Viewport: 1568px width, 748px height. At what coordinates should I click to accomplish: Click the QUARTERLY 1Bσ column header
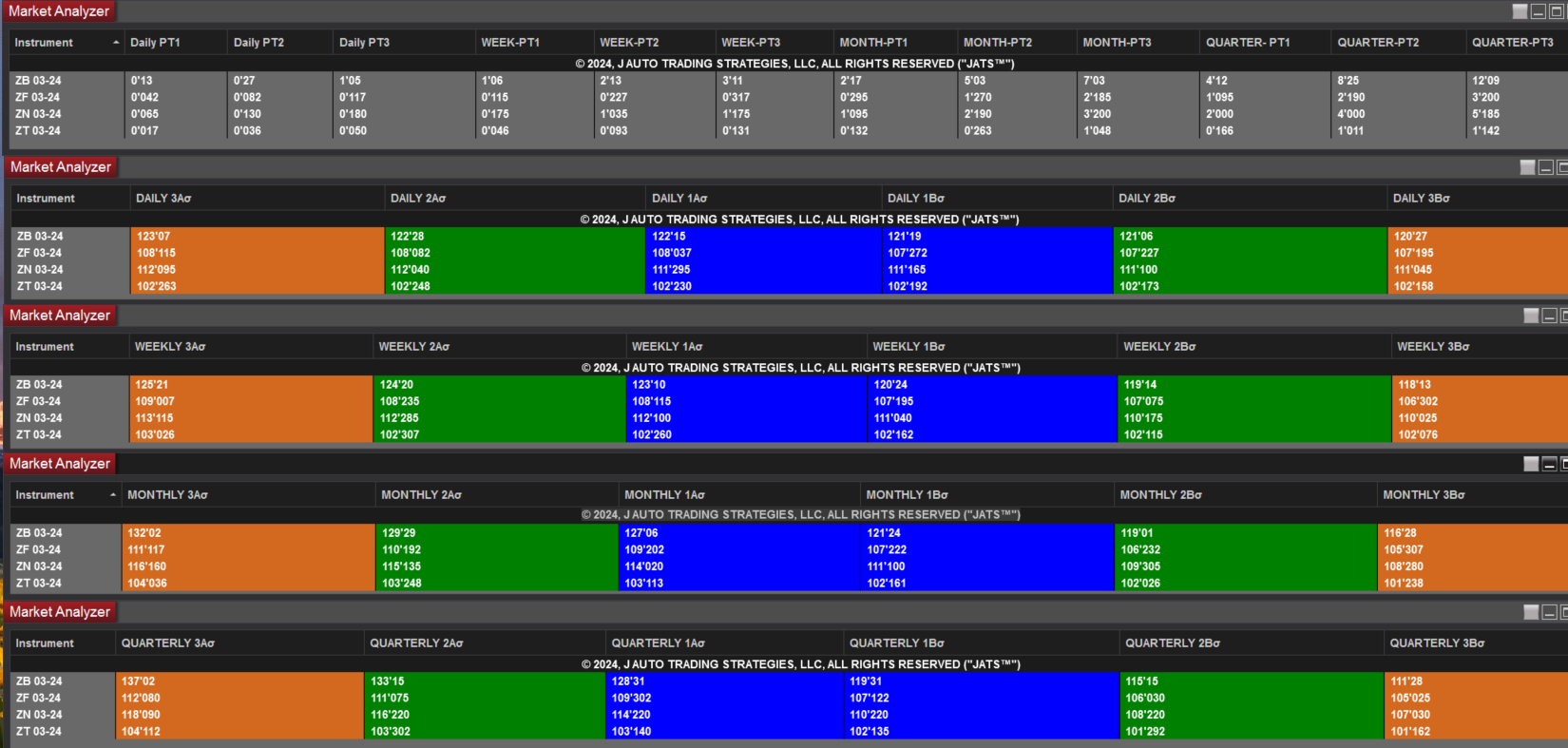click(982, 643)
